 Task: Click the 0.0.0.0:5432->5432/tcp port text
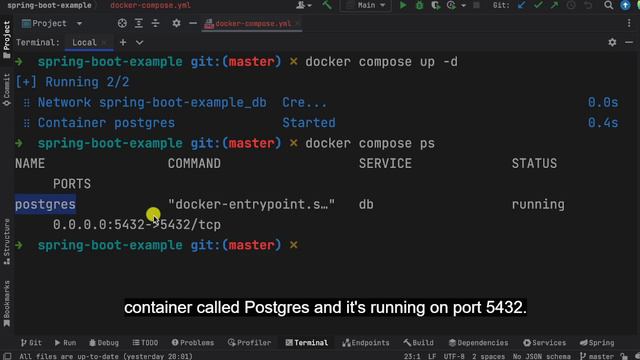coord(137,224)
